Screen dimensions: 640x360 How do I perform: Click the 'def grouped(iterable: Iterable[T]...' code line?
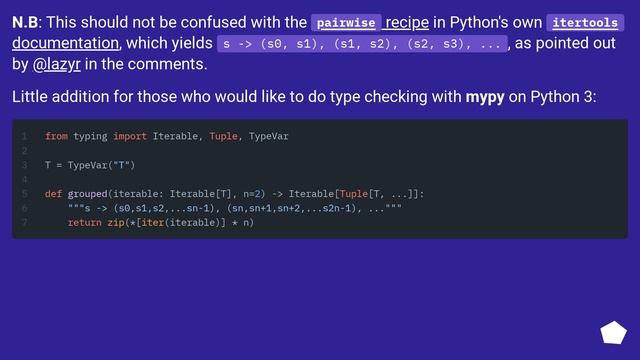coord(234,194)
